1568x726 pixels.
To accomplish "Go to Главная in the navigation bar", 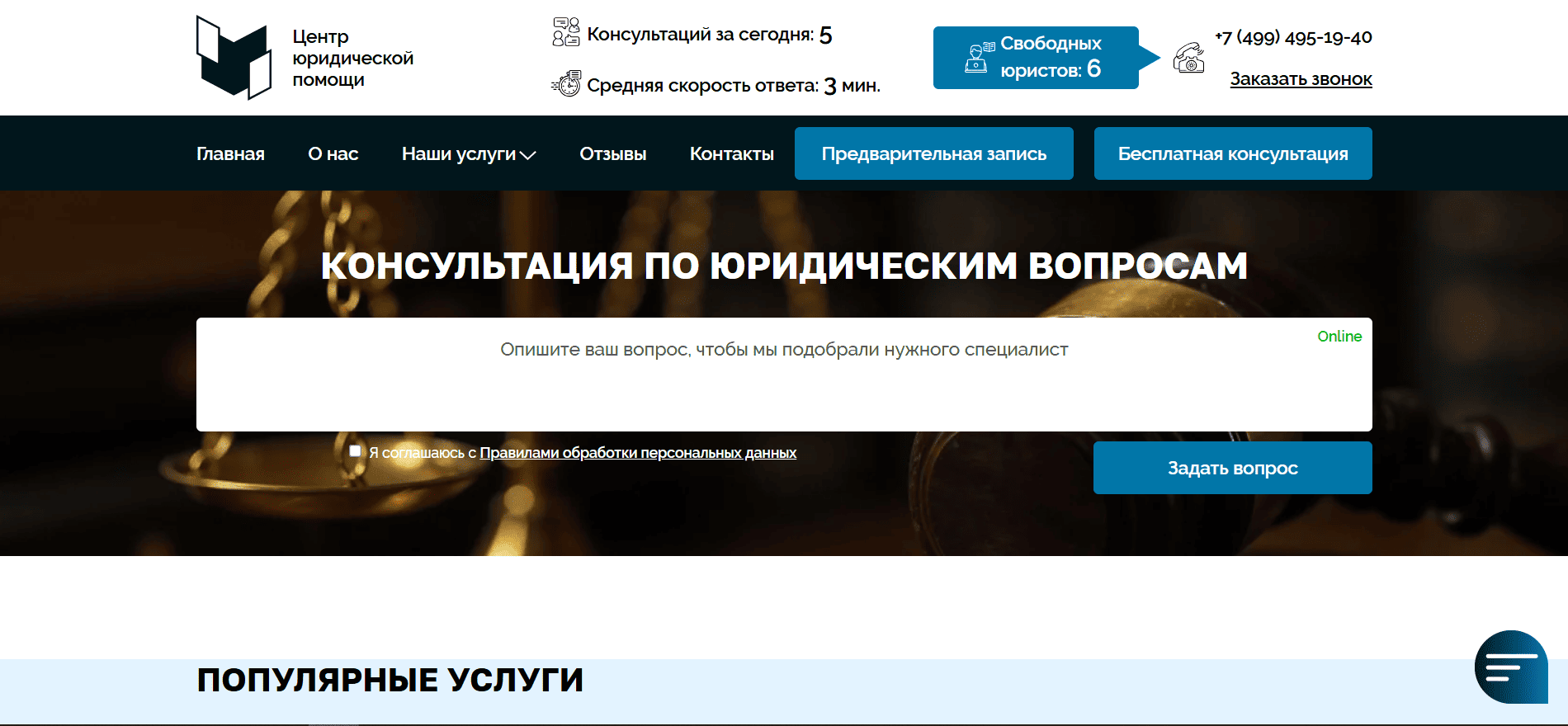I will (x=230, y=154).
